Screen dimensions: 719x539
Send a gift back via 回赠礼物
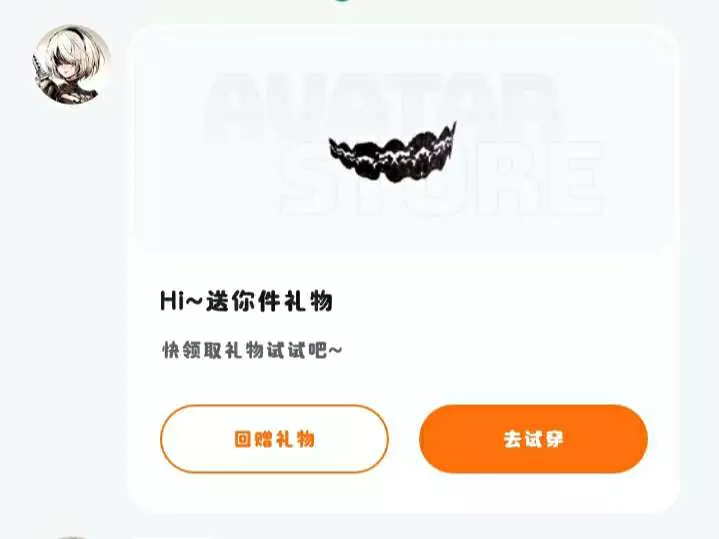click(274, 439)
